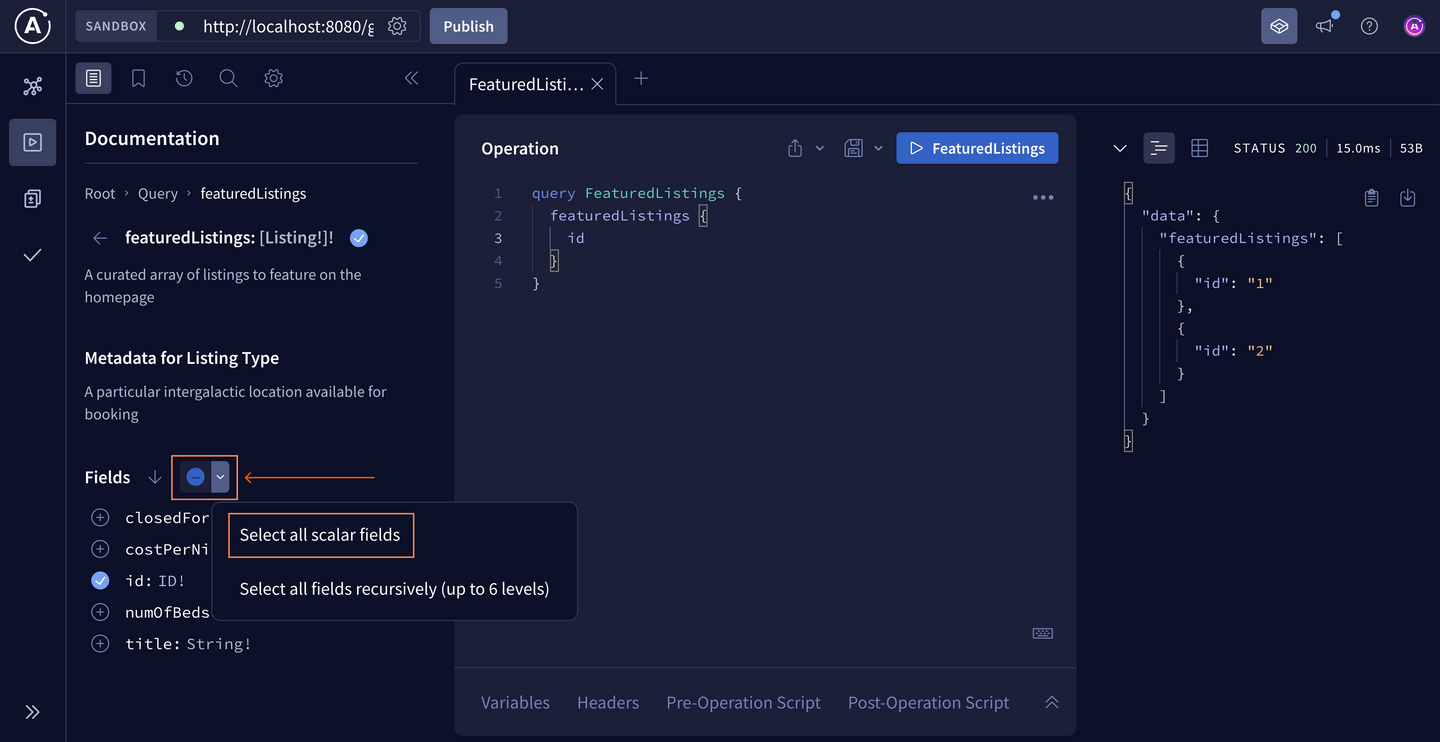The height and width of the screenshot is (742, 1440).
Task: Add the title field to the operation
Action: click(x=99, y=643)
